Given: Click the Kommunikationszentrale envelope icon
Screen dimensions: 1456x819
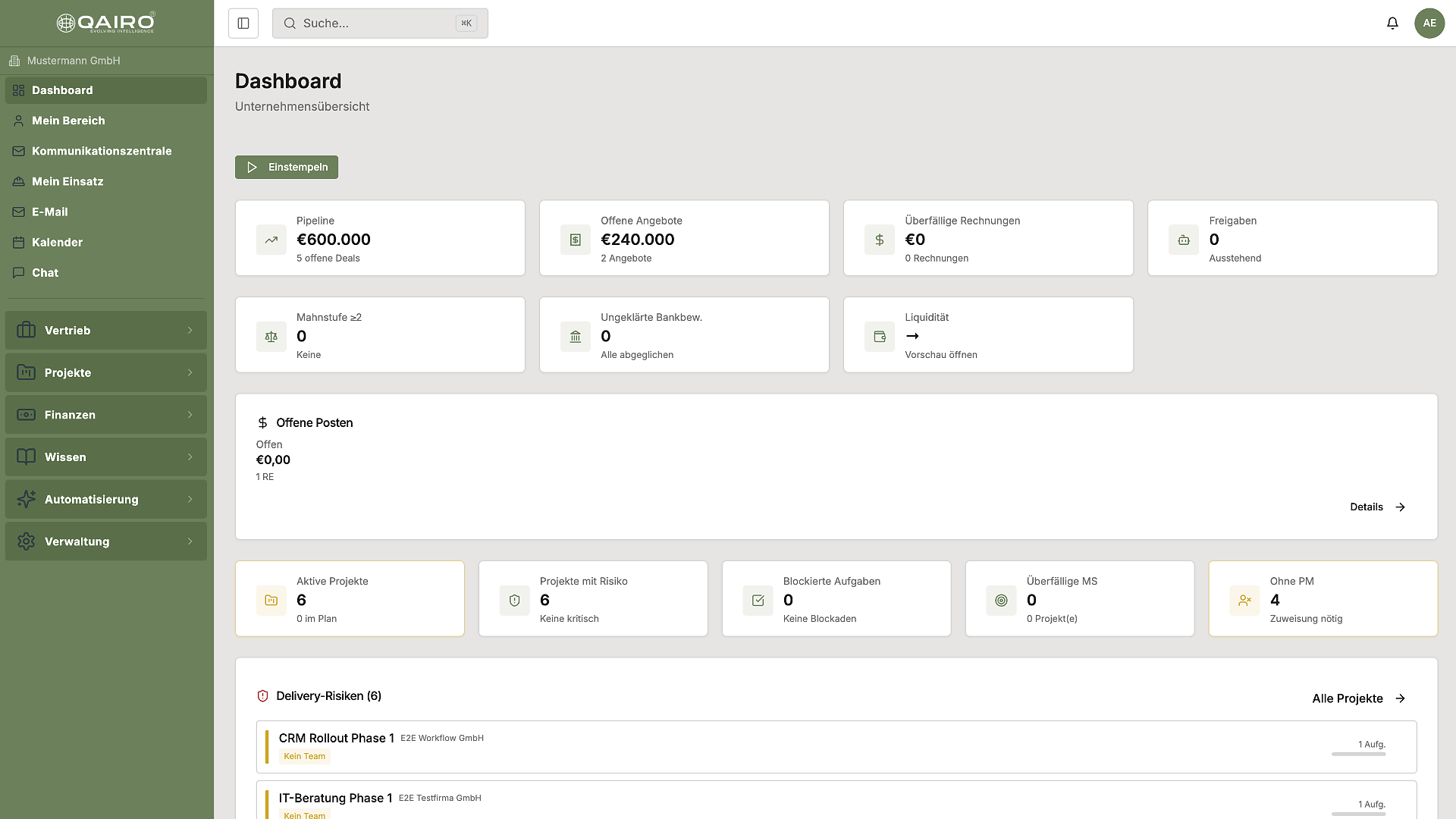Looking at the screenshot, I should [x=17, y=151].
